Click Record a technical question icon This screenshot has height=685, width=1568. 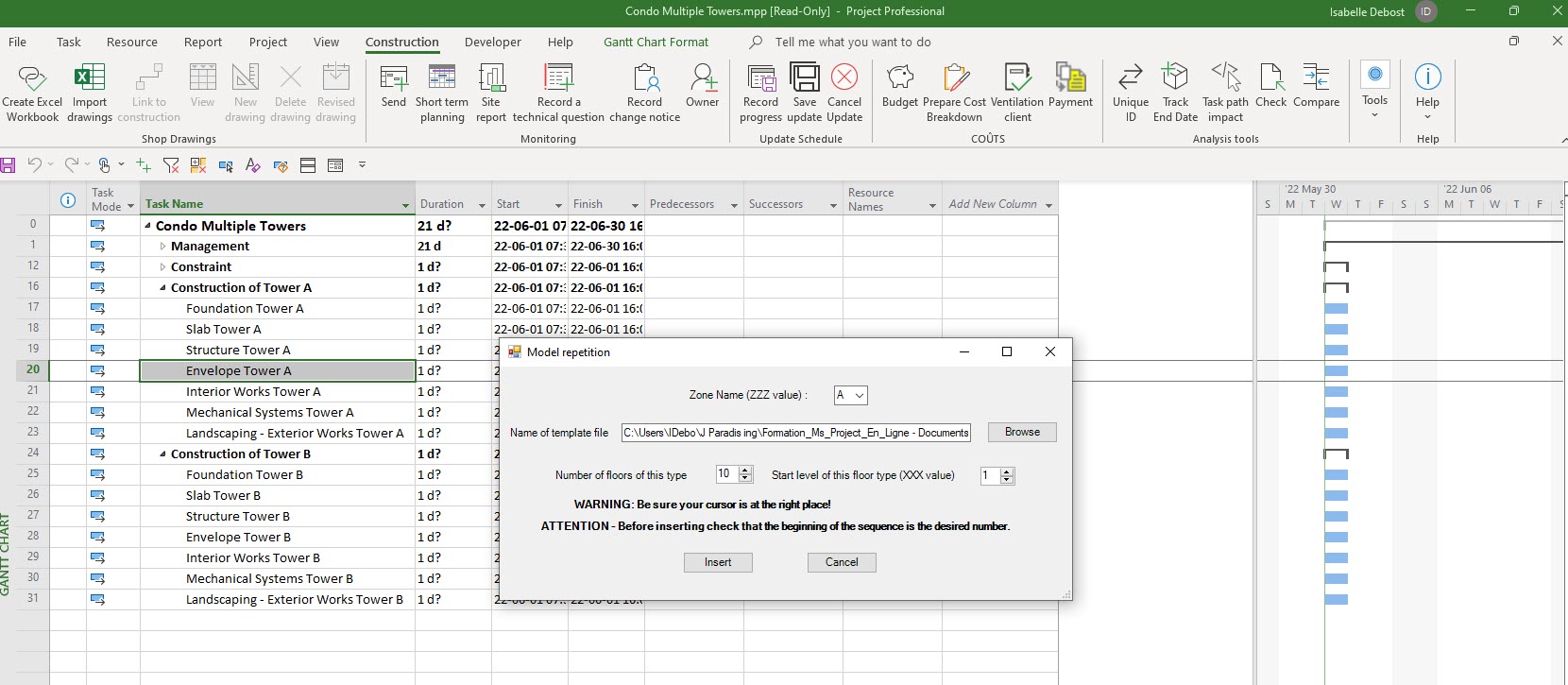[558, 78]
